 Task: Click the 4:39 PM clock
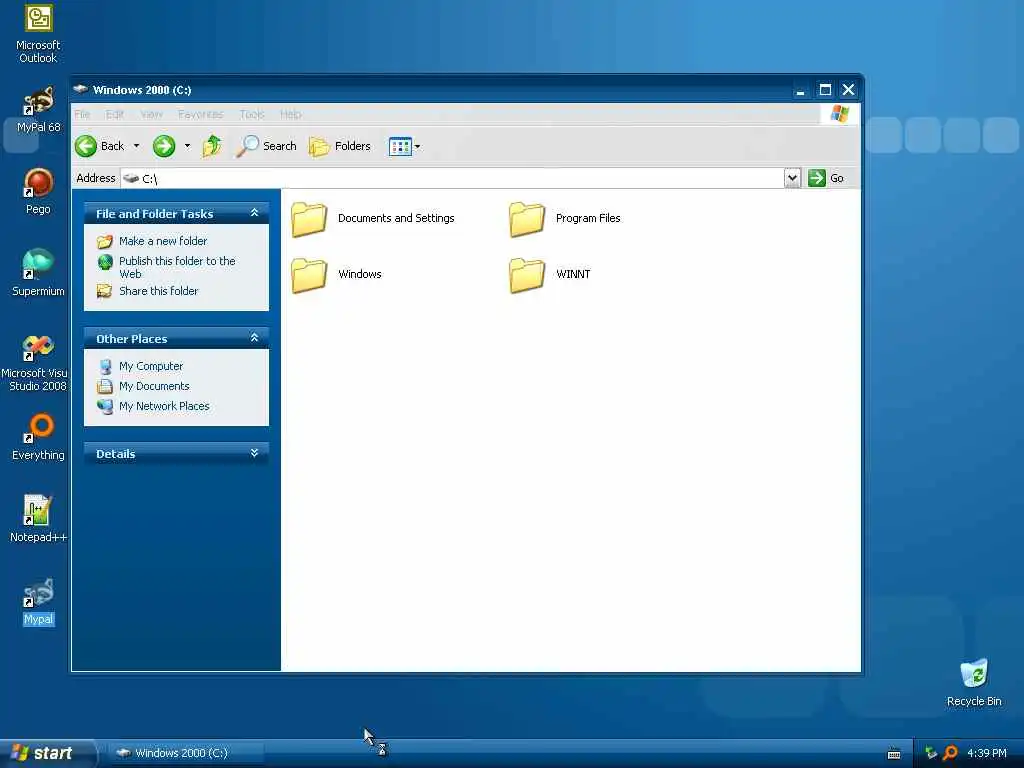pyautogui.click(x=987, y=753)
